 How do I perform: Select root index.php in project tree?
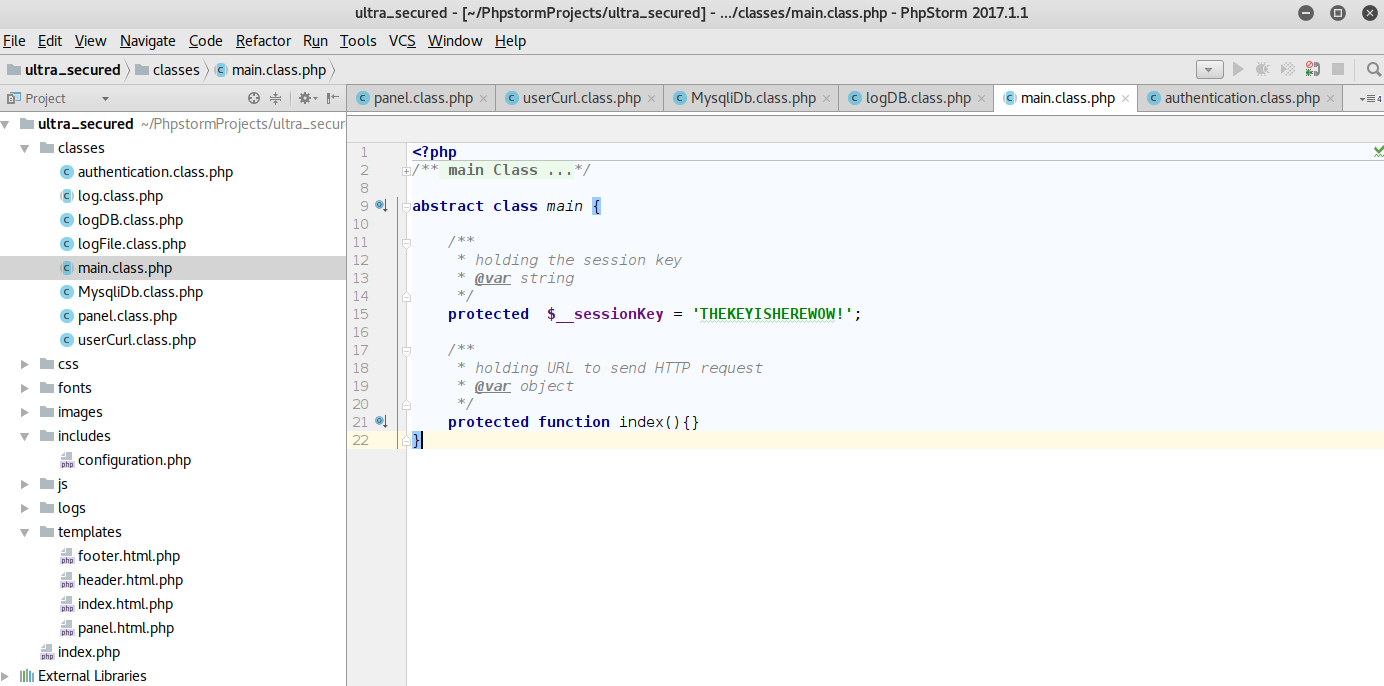click(89, 652)
